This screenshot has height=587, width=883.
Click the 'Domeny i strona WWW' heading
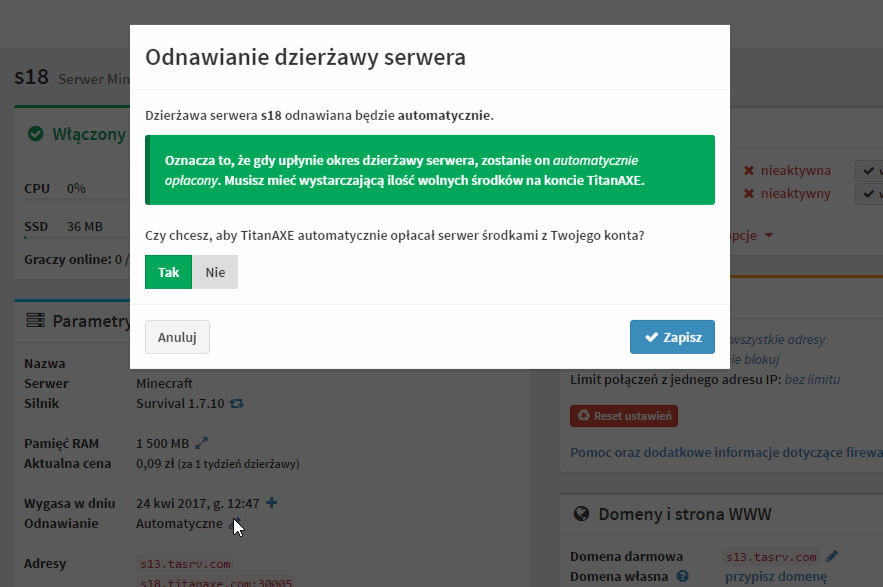click(x=685, y=514)
